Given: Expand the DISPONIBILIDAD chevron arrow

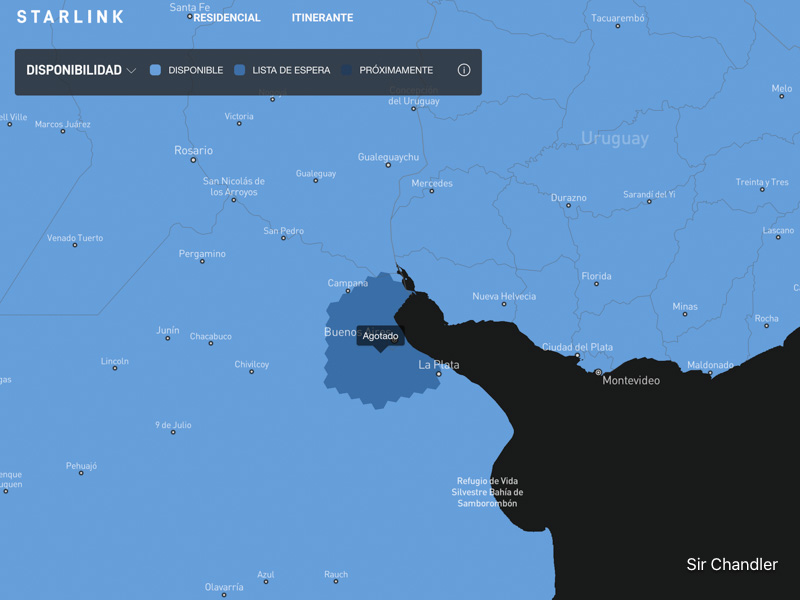Looking at the screenshot, I should point(131,71).
